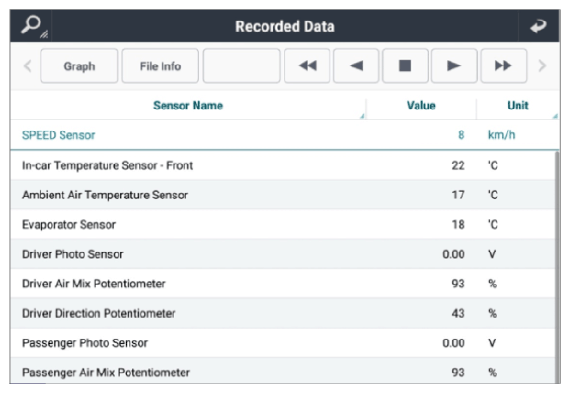Select the Passenger Photo Sensor row
The image size is (570, 393).
(x=283, y=343)
